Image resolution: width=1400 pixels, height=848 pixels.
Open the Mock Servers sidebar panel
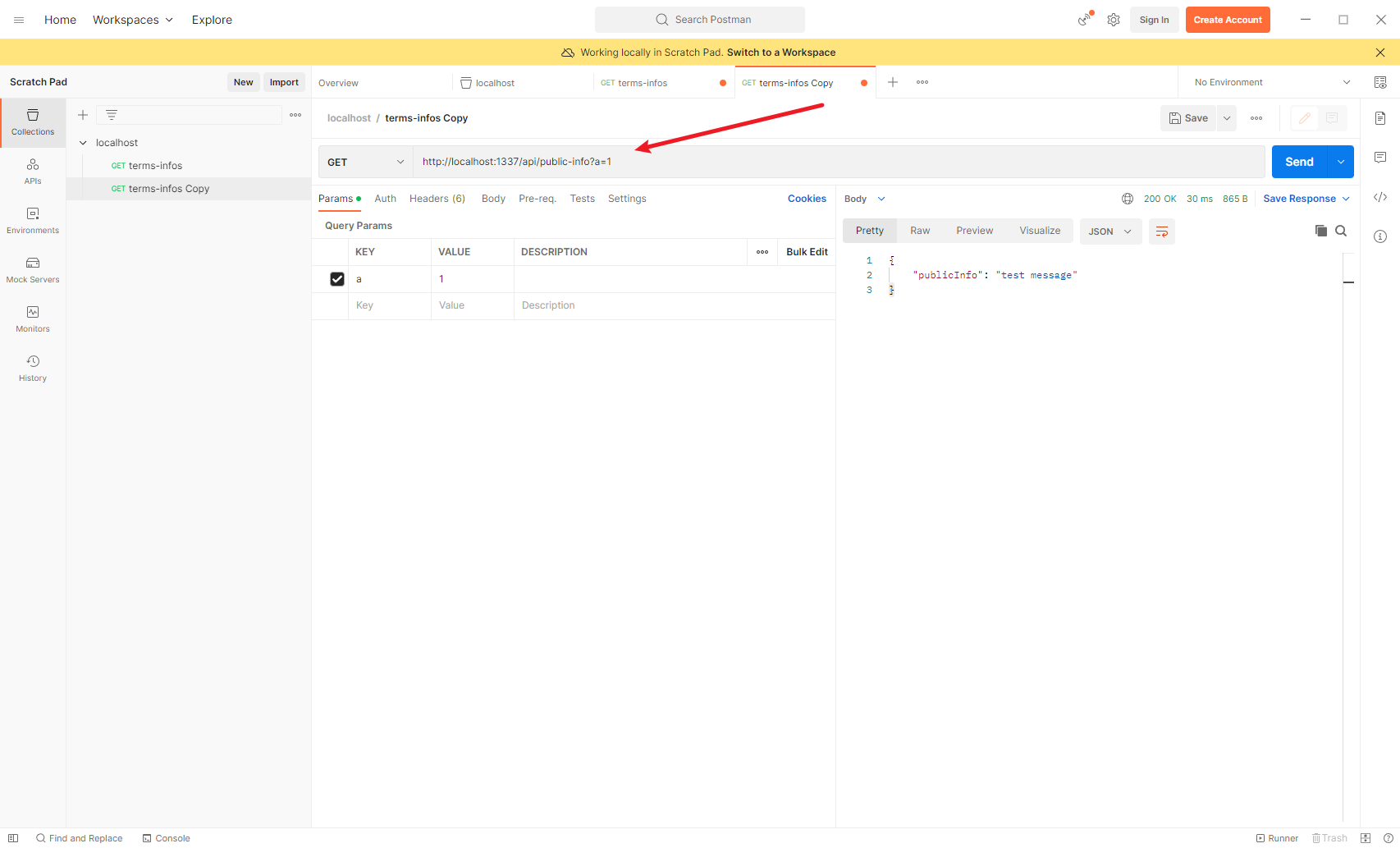coord(33,270)
